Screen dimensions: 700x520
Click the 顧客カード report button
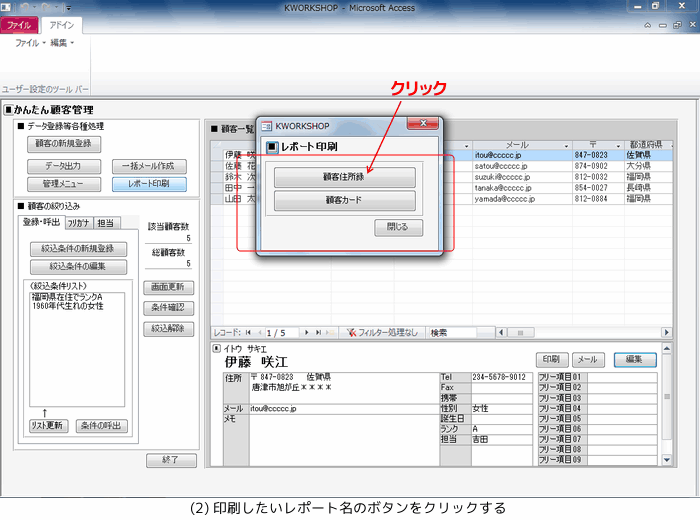(344, 200)
